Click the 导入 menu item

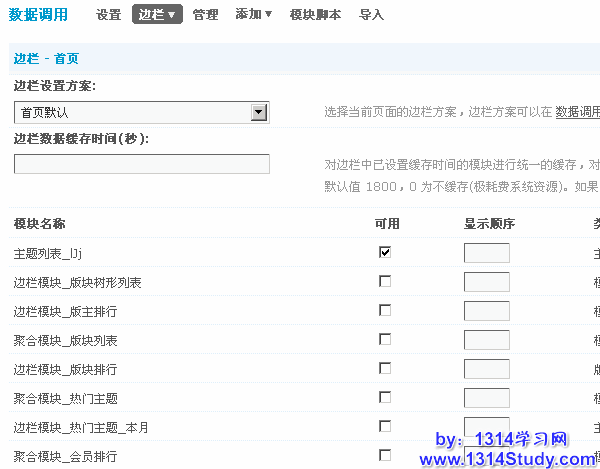[x=371, y=15]
